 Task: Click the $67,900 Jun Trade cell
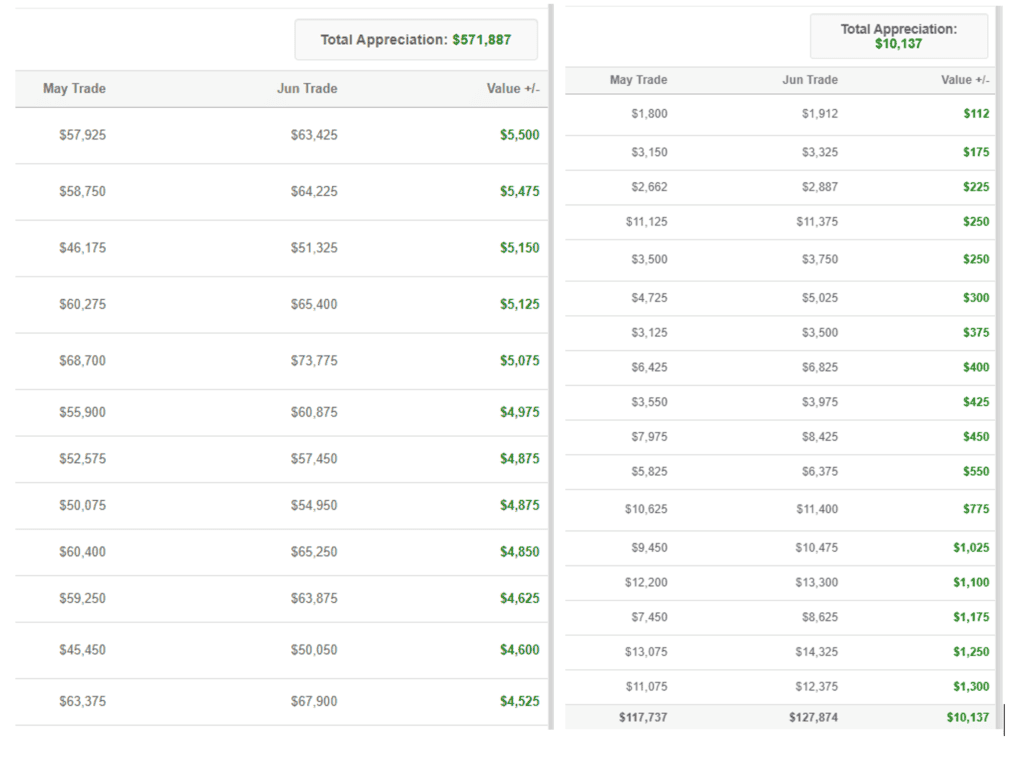coord(314,702)
